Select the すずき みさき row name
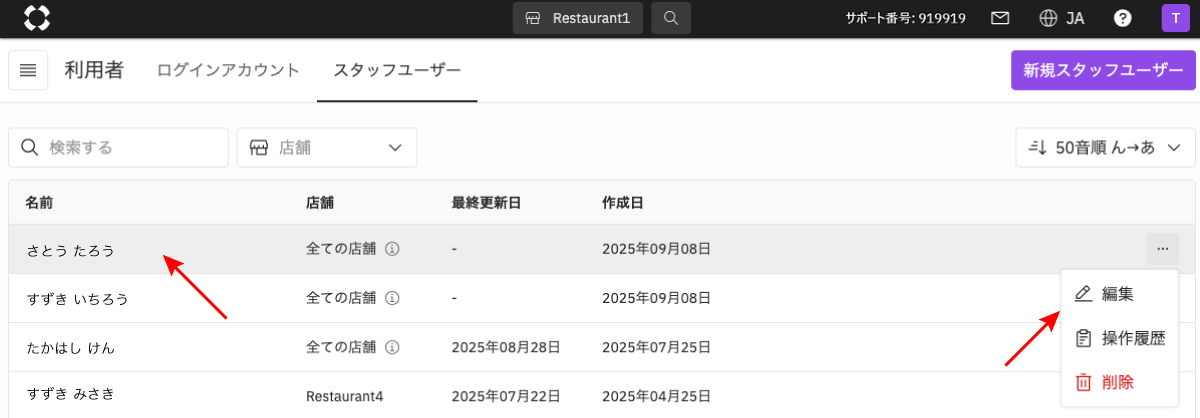This screenshot has width=1200, height=418. (70, 395)
